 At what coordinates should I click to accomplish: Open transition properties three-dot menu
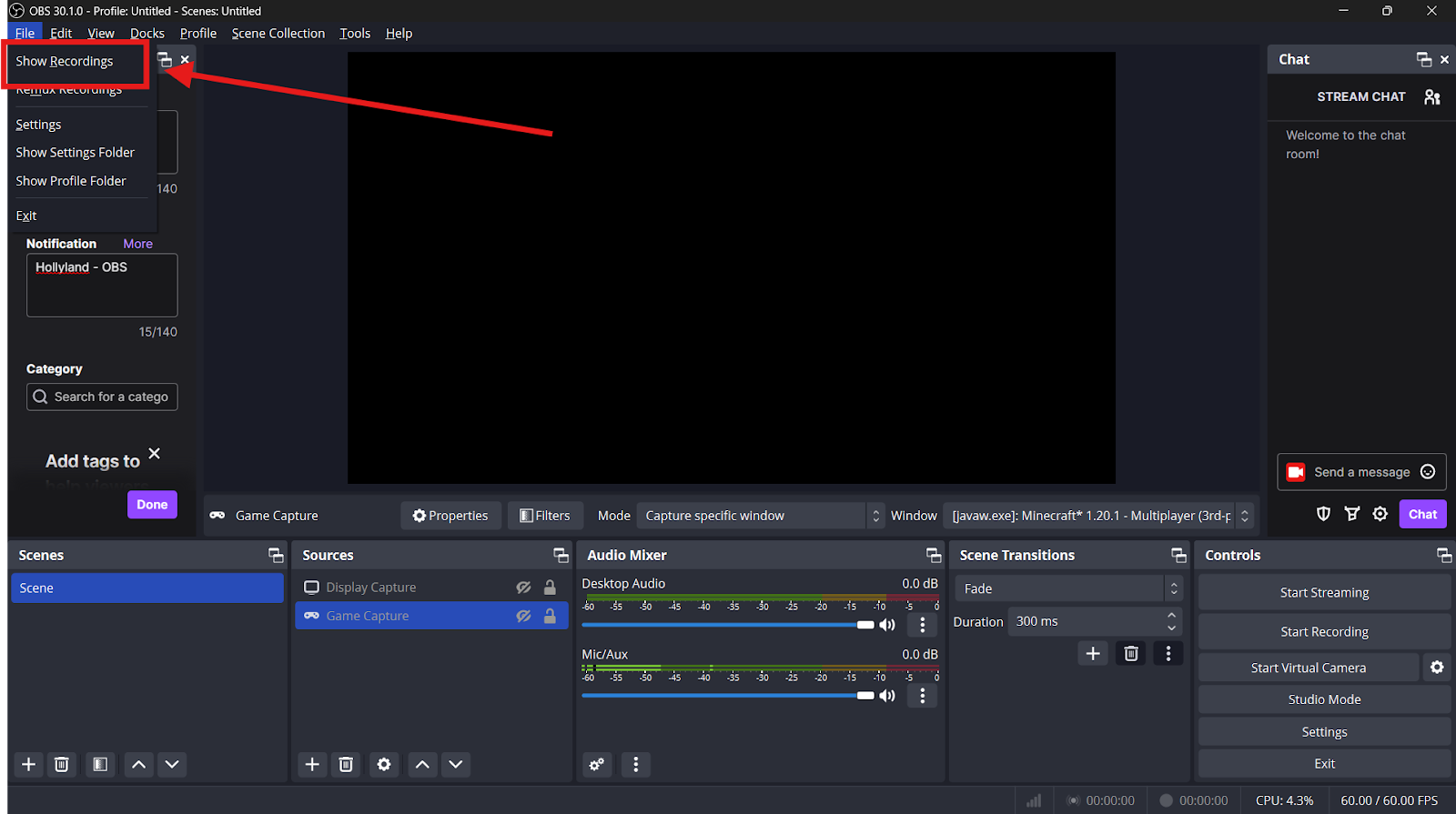pos(1168,653)
